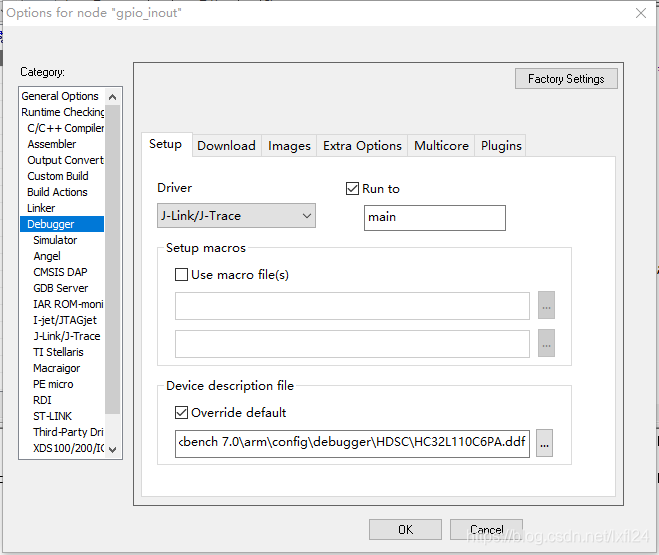This screenshot has height=555, width=659.
Task: Select highlighted Debugger category
Action: (x=62, y=224)
